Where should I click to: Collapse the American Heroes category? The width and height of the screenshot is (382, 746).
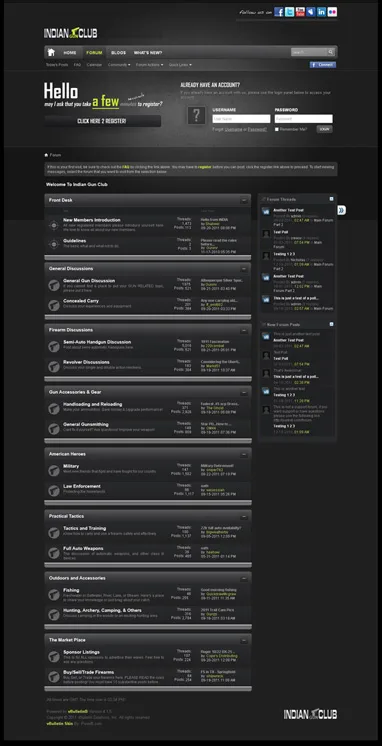[x=244, y=454]
